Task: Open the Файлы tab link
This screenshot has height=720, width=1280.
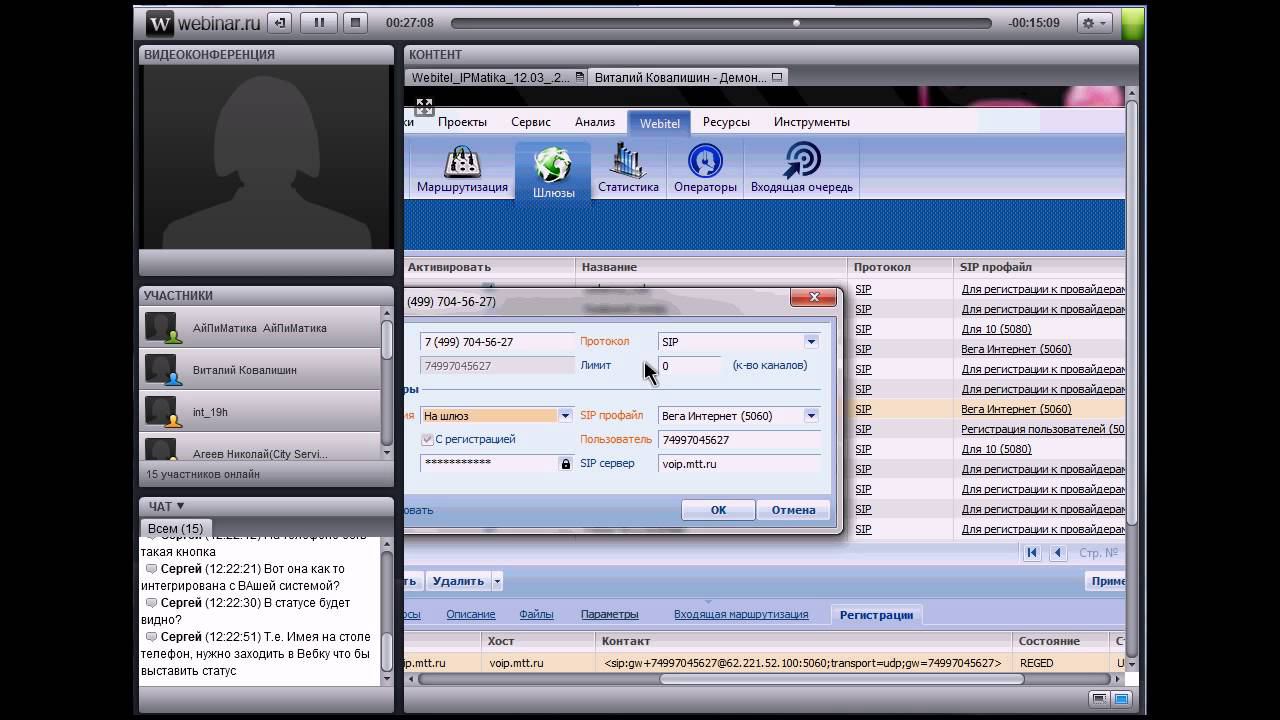Action: pyautogui.click(x=537, y=614)
